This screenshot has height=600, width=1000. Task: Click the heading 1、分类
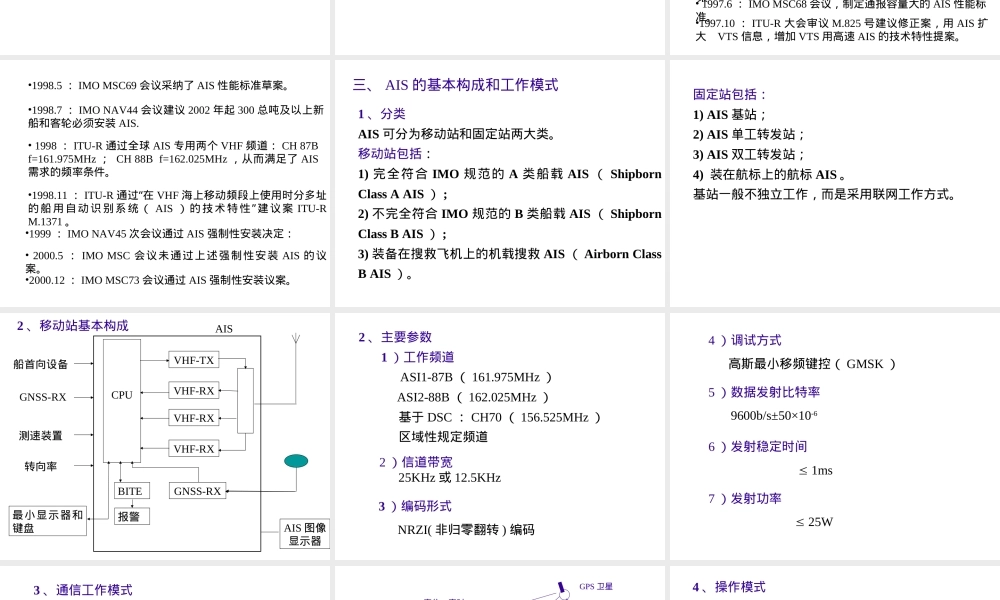pyautogui.click(x=381, y=114)
